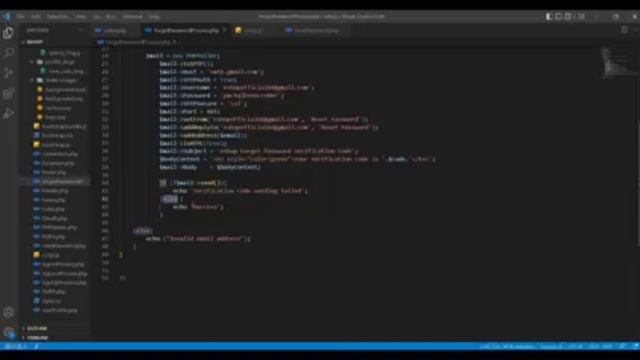The image size is (640, 360).
Task: Click line number 46 in gutter
Action: pos(106,231)
